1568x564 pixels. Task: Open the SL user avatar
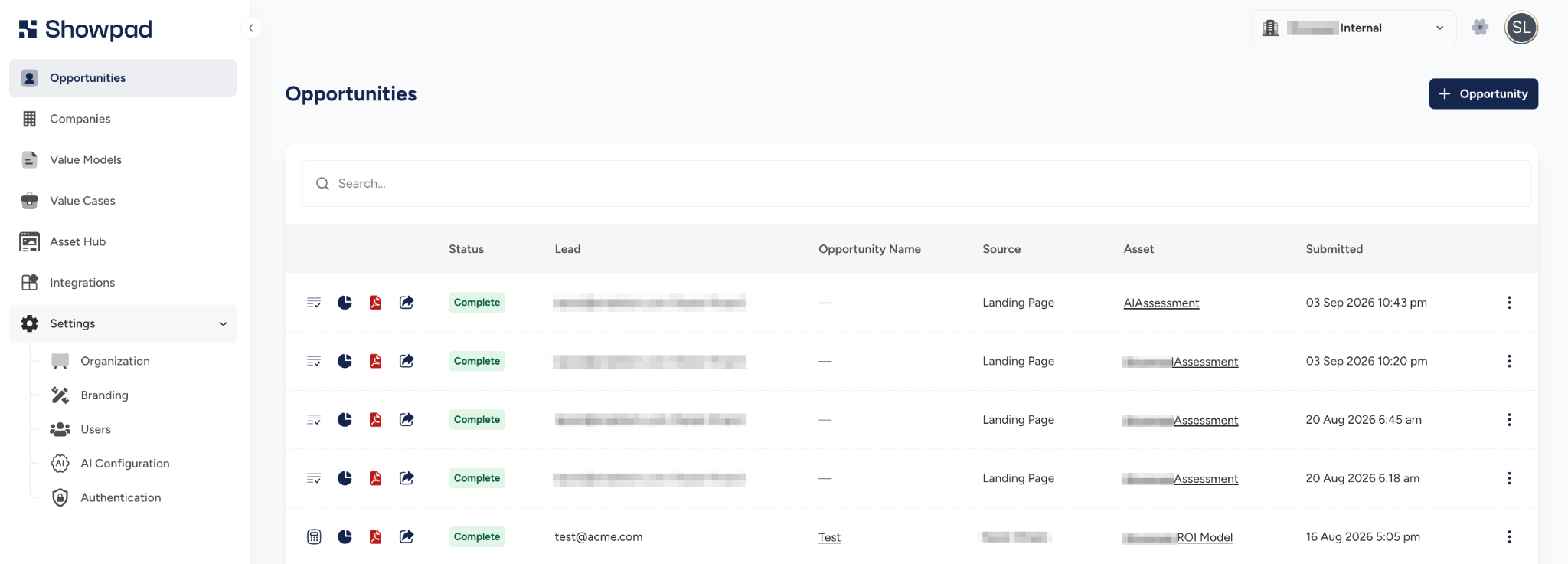click(1521, 28)
